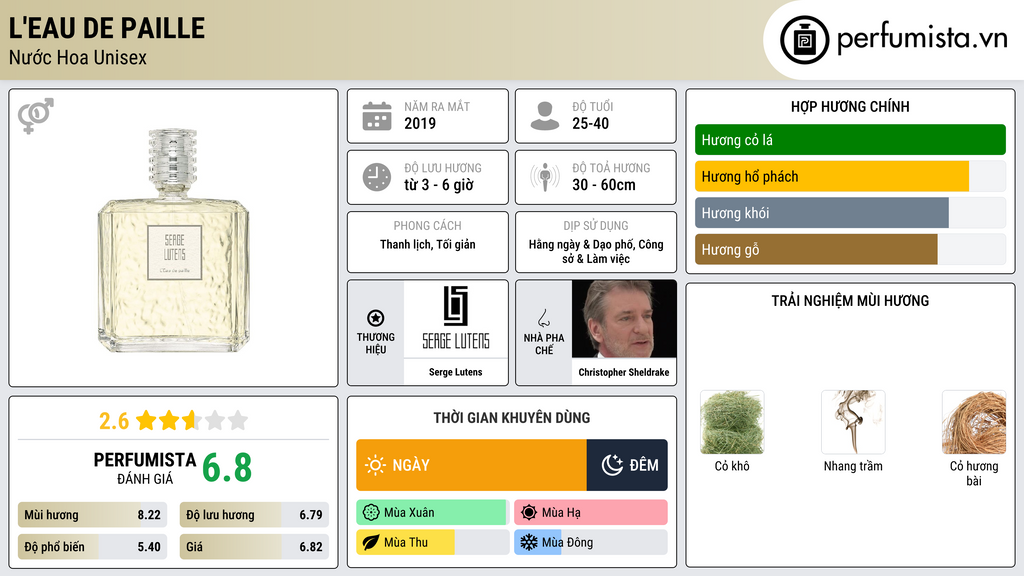This screenshot has height=576, width=1024.
Task: Click the leaf icon for Mùa Thu
Action: click(x=371, y=543)
